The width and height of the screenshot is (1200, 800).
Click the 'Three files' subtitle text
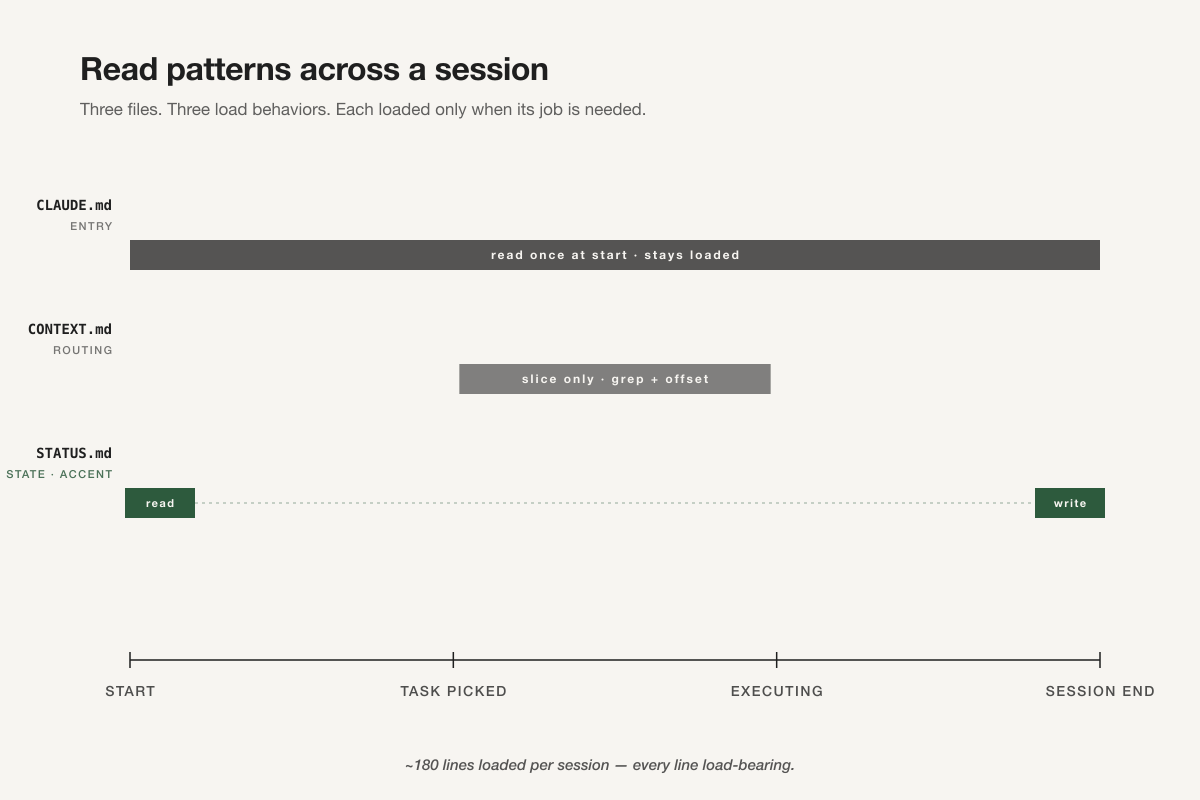click(x=363, y=109)
